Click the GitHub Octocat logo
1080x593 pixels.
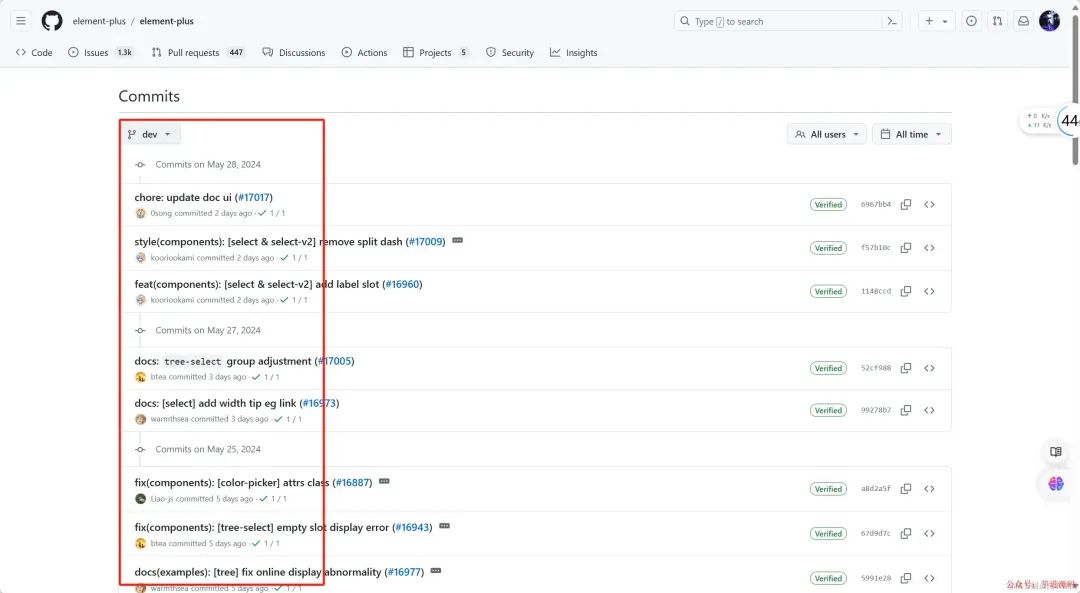(52, 21)
